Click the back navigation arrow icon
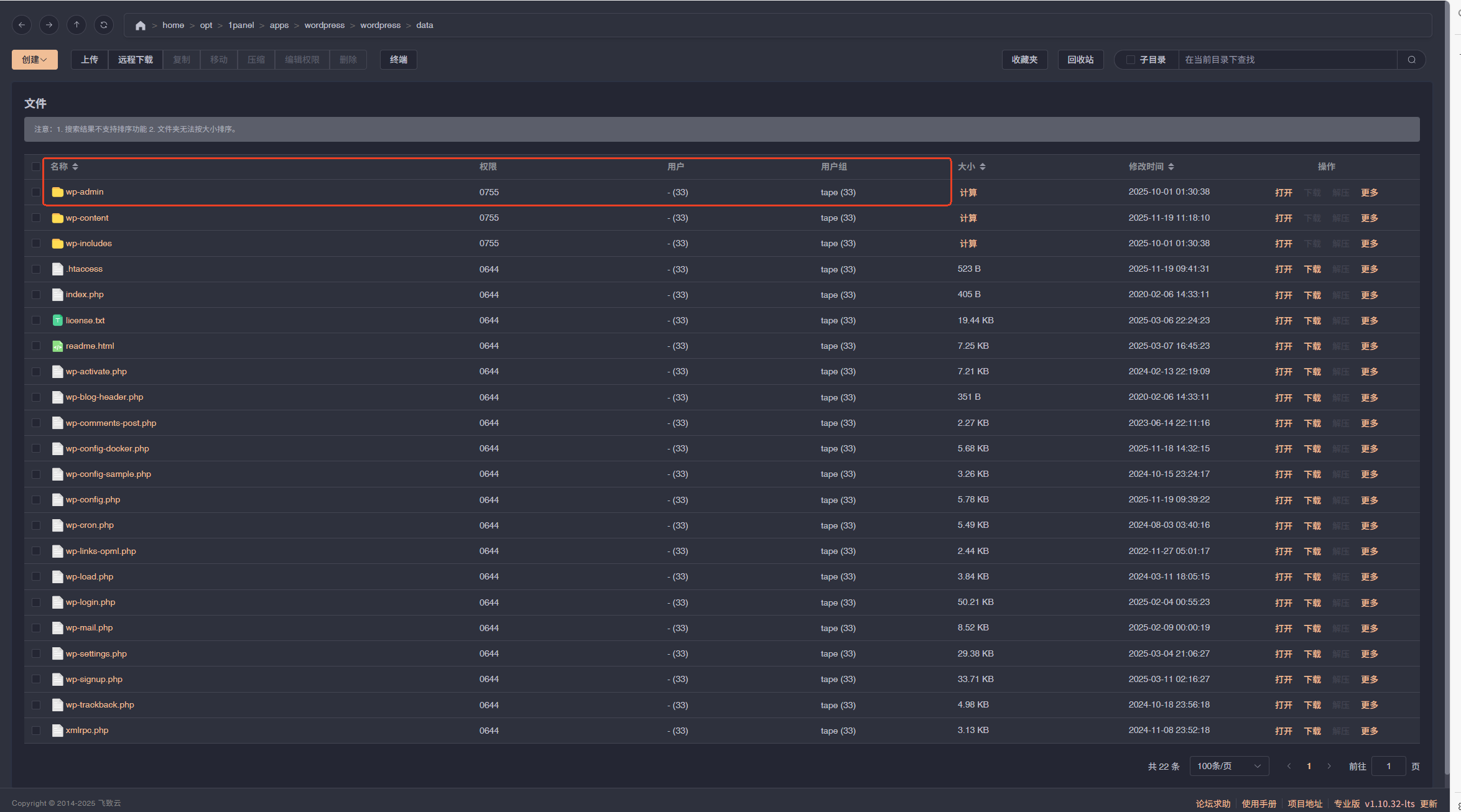The height and width of the screenshot is (812, 1461). [x=22, y=25]
